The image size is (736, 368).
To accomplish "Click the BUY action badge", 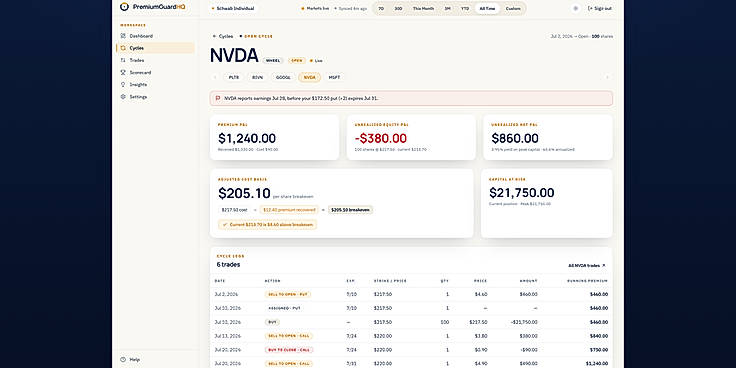I will 272,322.
